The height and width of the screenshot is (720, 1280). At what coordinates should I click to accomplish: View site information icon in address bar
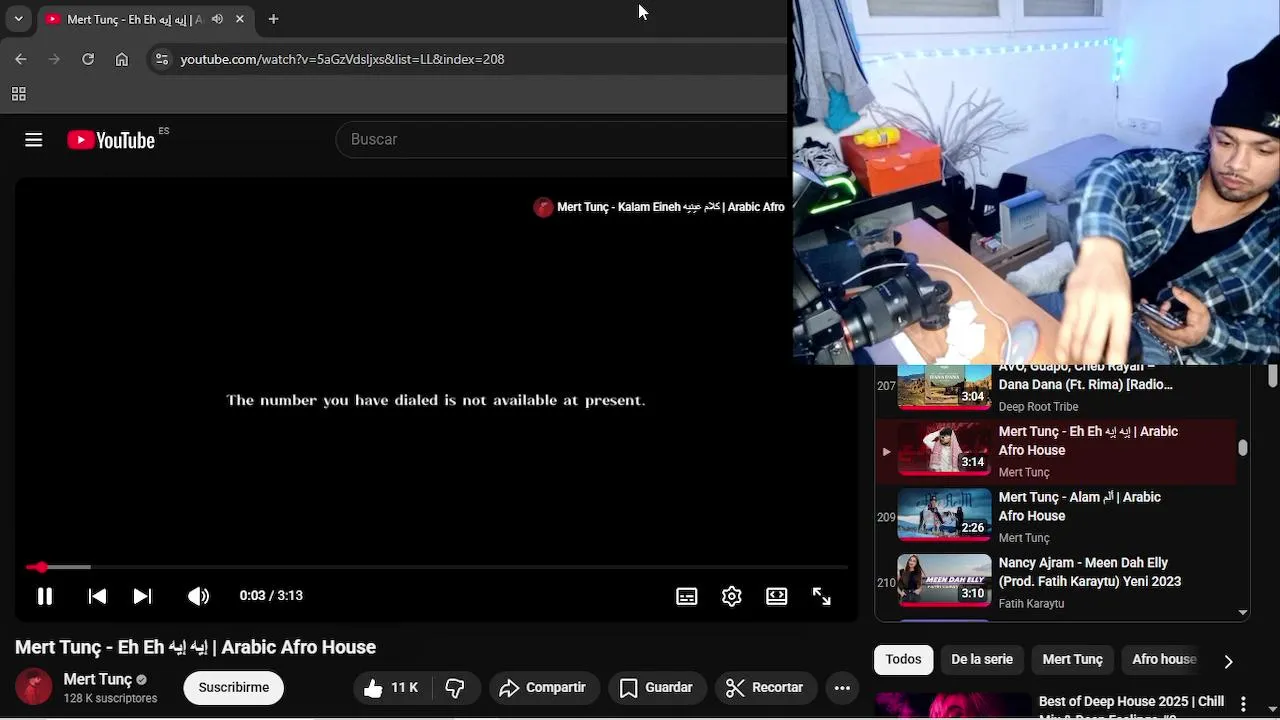pyautogui.click(x=162, y=59)
